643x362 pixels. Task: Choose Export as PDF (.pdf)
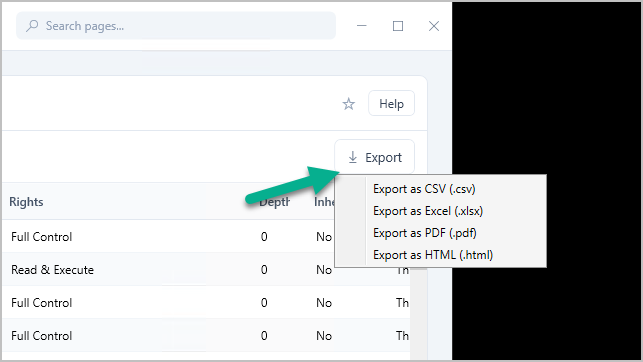(424, 233)
